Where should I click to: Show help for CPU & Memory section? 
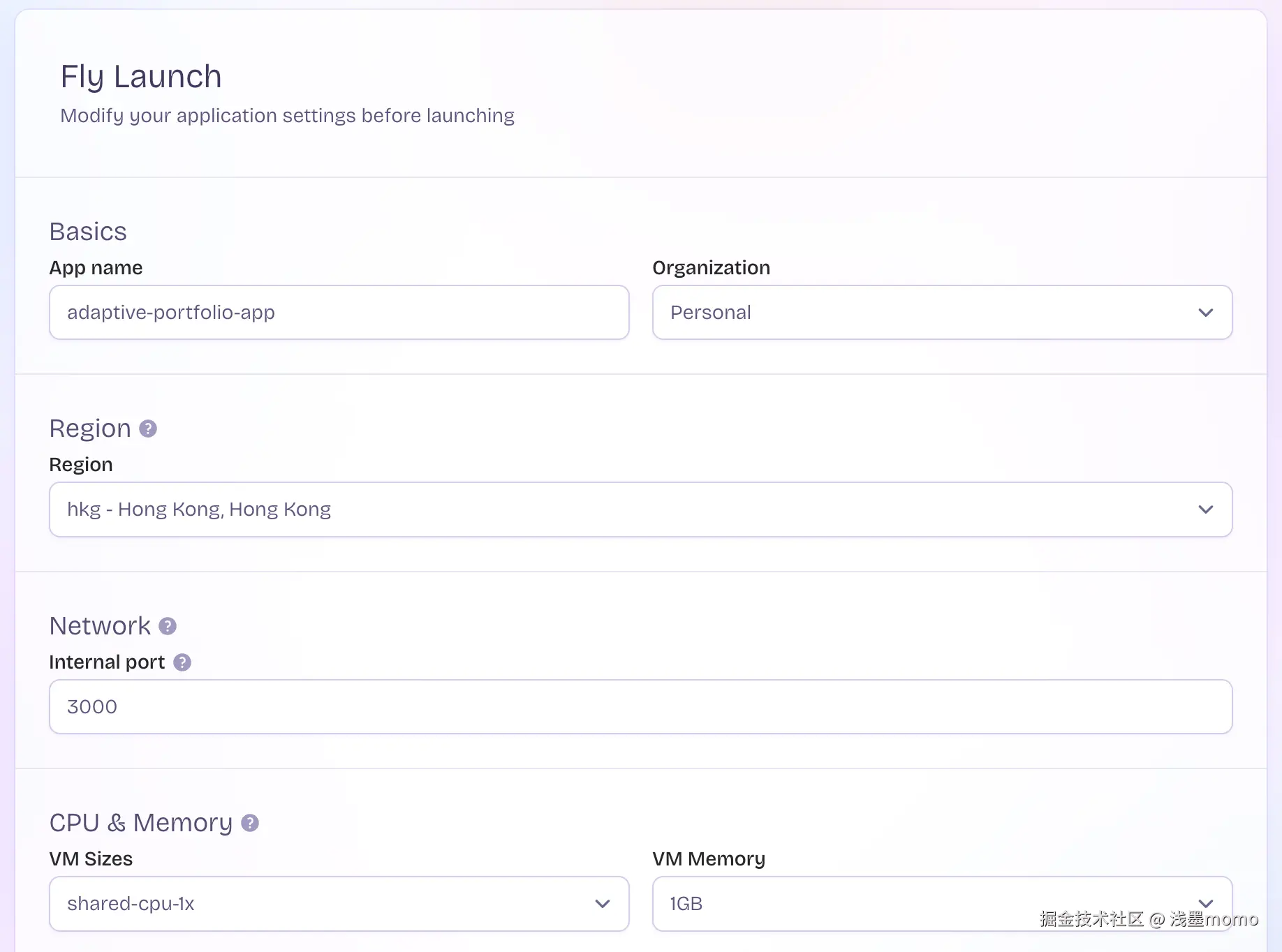pyautogui.click(x=250, y=824)
